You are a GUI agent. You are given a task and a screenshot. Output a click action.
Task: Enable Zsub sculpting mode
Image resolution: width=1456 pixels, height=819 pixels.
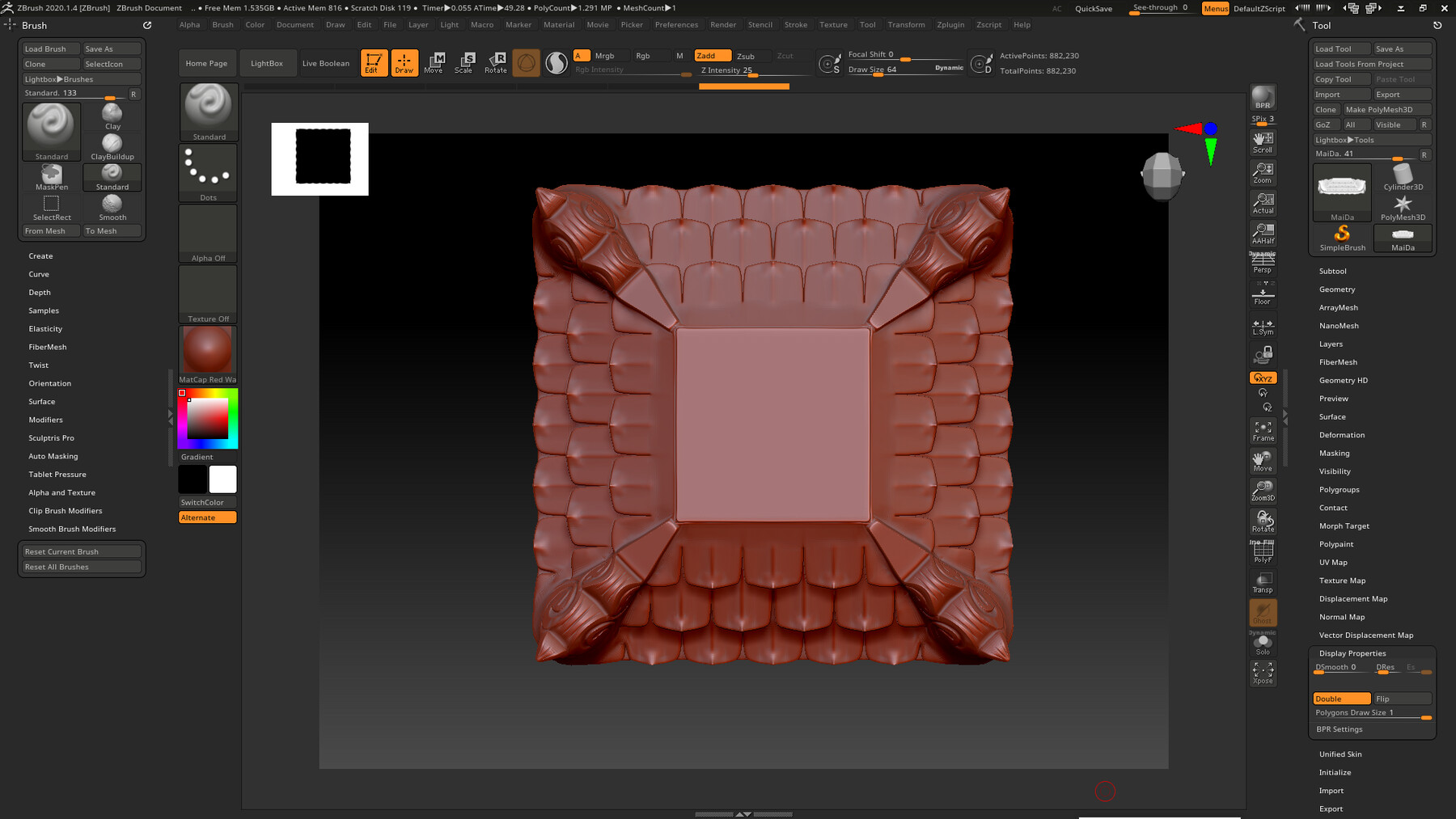(x=747, y=56)
